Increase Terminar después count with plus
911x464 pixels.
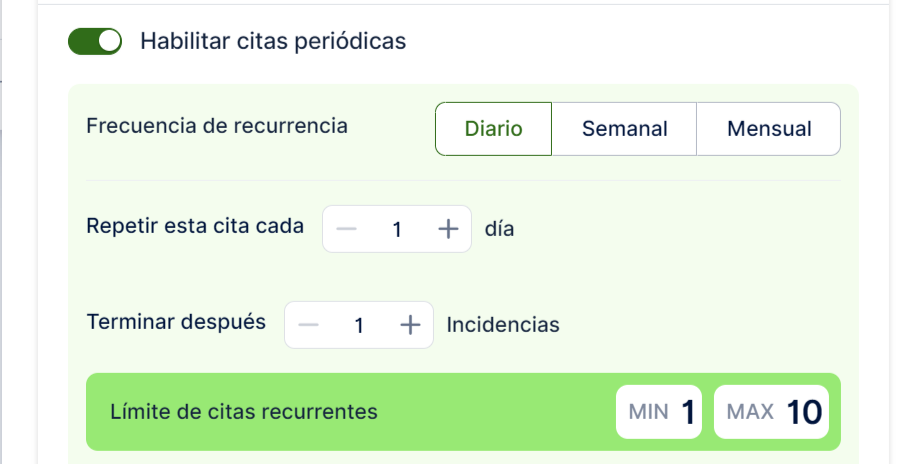(410, 325)
